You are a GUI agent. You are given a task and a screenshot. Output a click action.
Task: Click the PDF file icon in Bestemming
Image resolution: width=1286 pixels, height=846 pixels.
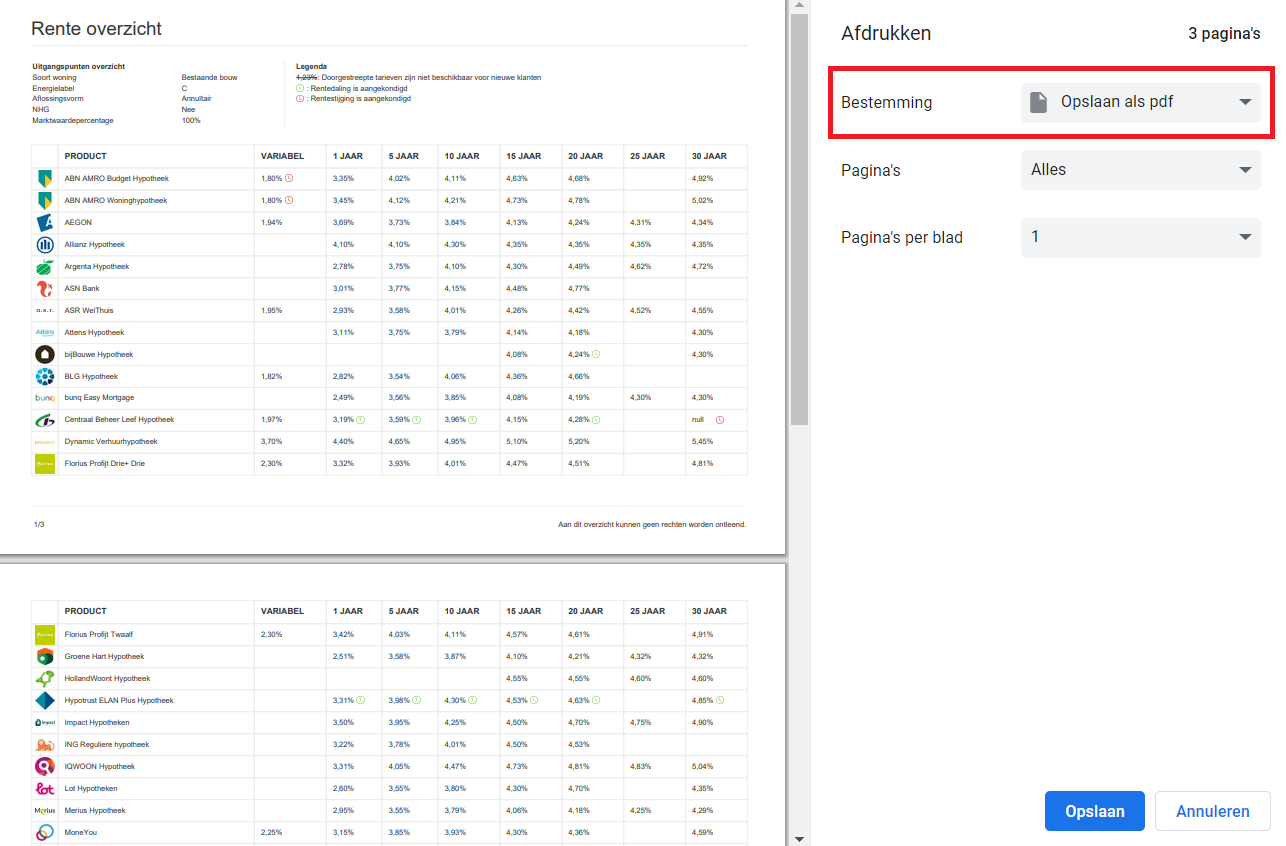pos(1039,102)
